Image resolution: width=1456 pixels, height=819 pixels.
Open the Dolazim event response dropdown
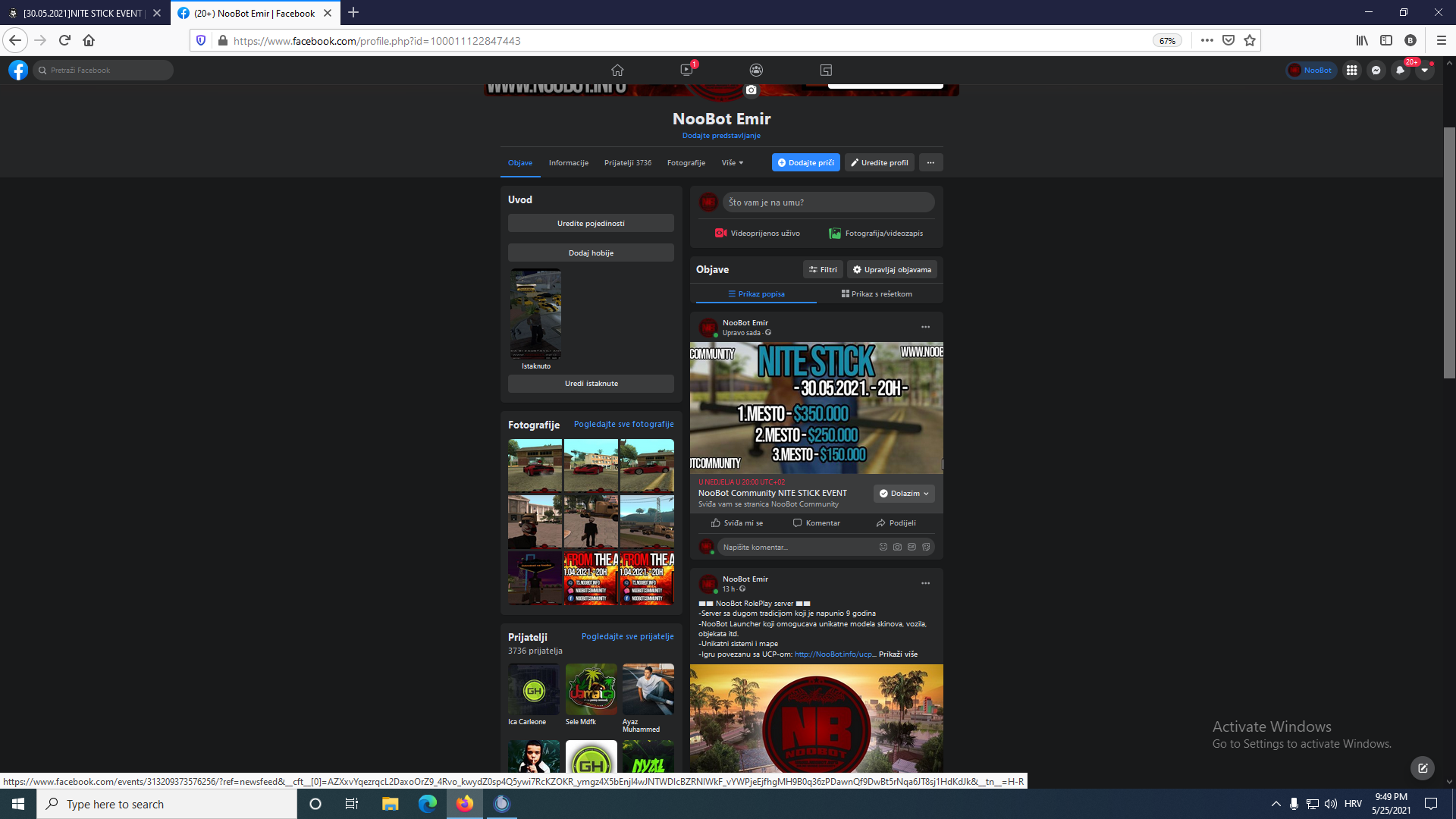tap(904, 494)
